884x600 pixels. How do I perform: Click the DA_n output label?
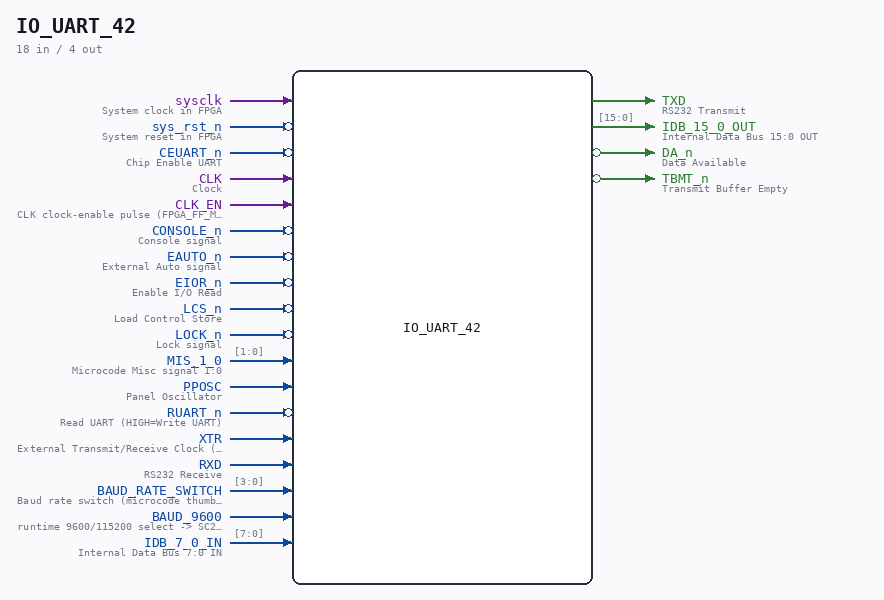click(677, 152)
